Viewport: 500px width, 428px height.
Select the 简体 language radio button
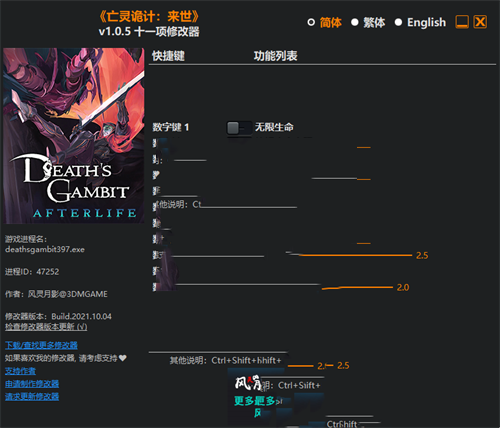click(311, 22)
